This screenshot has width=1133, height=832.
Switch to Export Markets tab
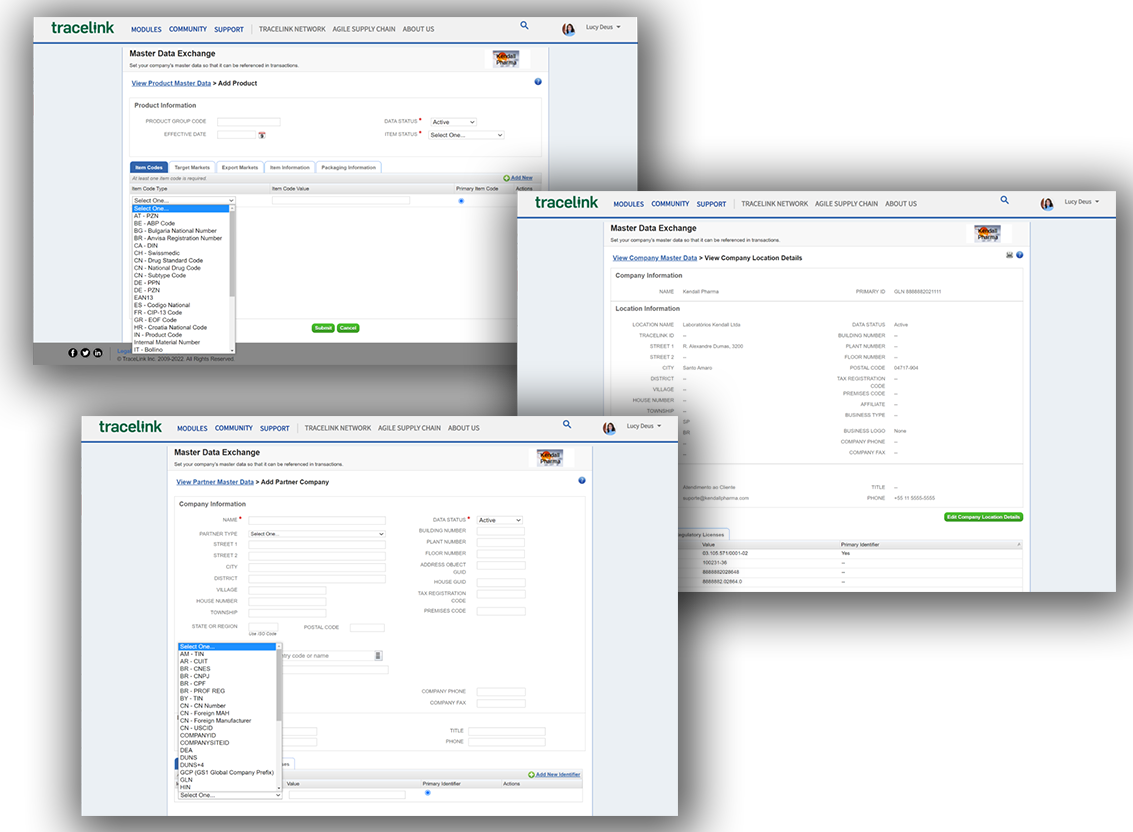pos(240,168)
